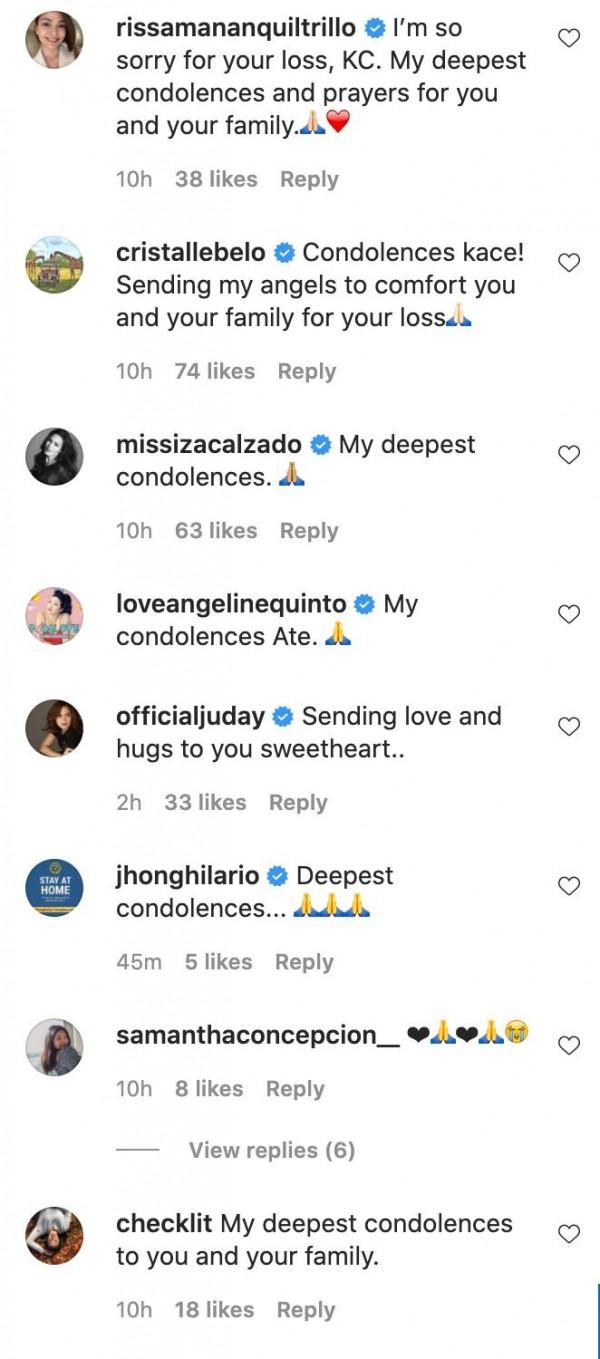The image size is (600, 1359).
Task: Open loveangelinequinto's profile avatar
Action: click(54, 616)
